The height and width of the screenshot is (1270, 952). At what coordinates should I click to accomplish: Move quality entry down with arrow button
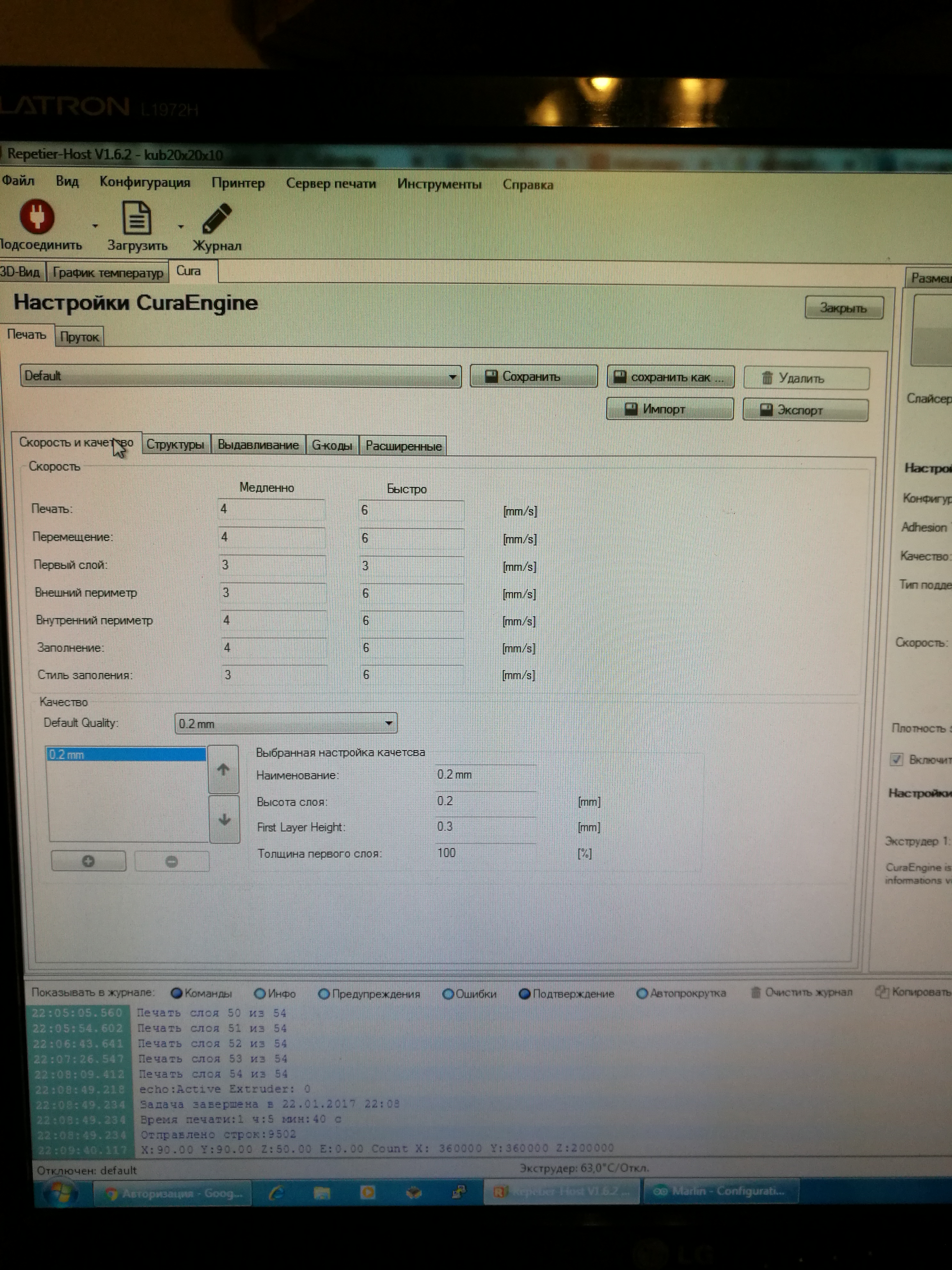tap(224, 819)
